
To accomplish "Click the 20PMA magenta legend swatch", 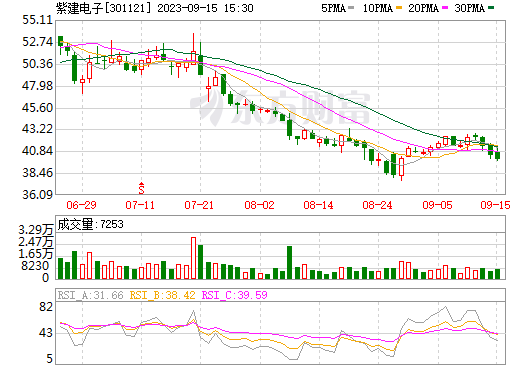I will pyautogui.click(x=445, y=8).
